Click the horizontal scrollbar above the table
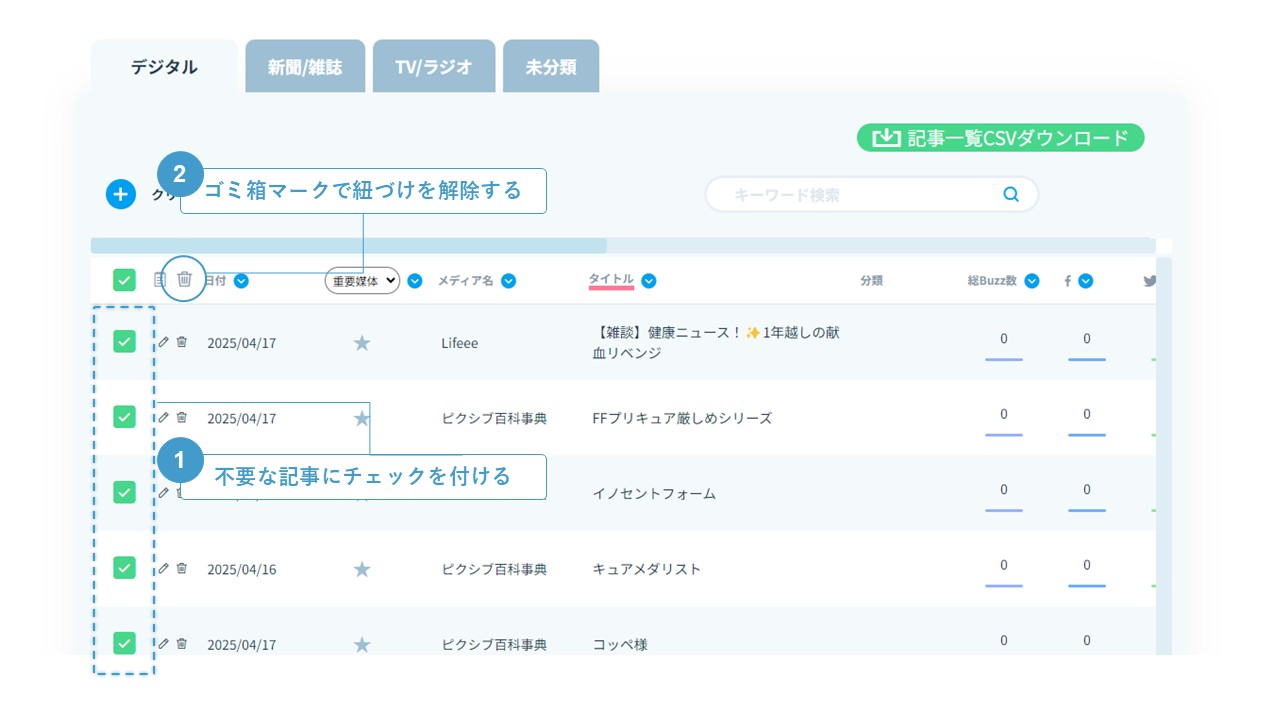Screen dimensions: 1280x720 (x=348, y=245)
